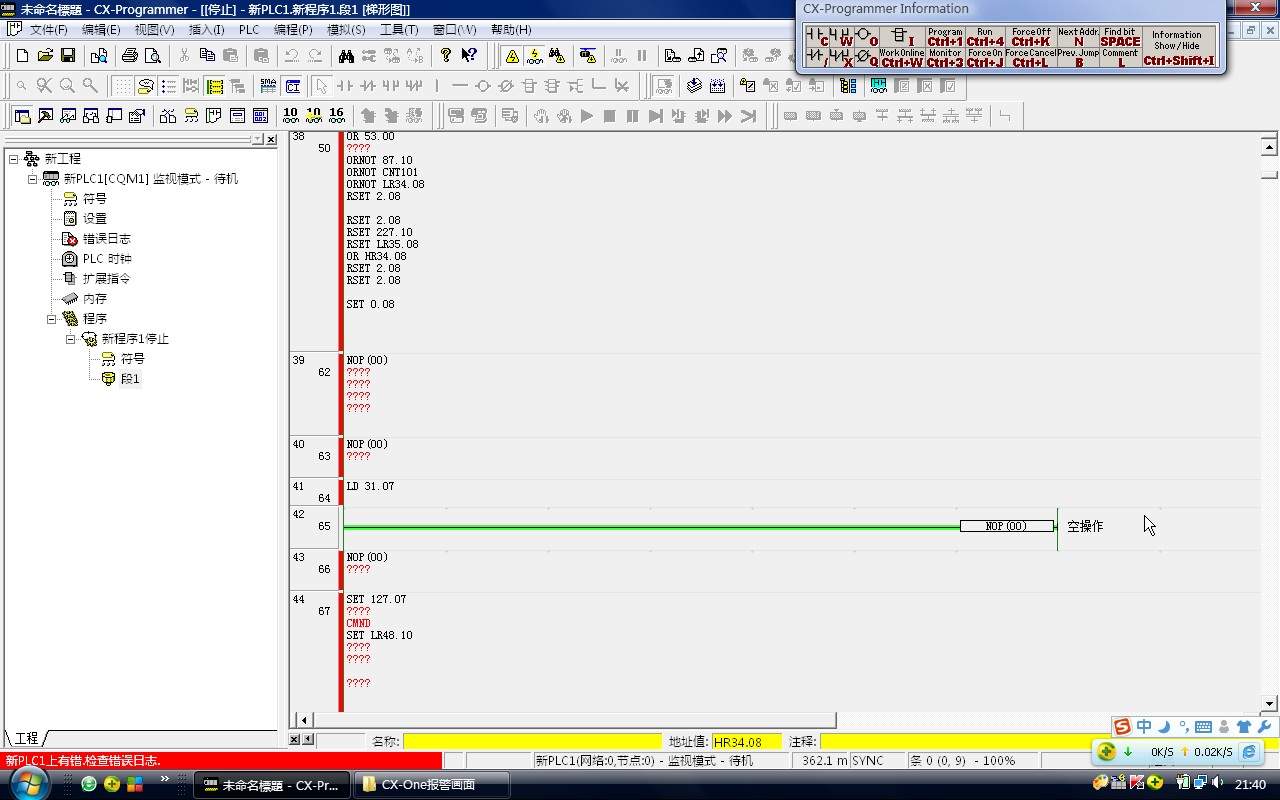Open the 错误日志 error log item
1280x800 pixels.
(106, 239)
